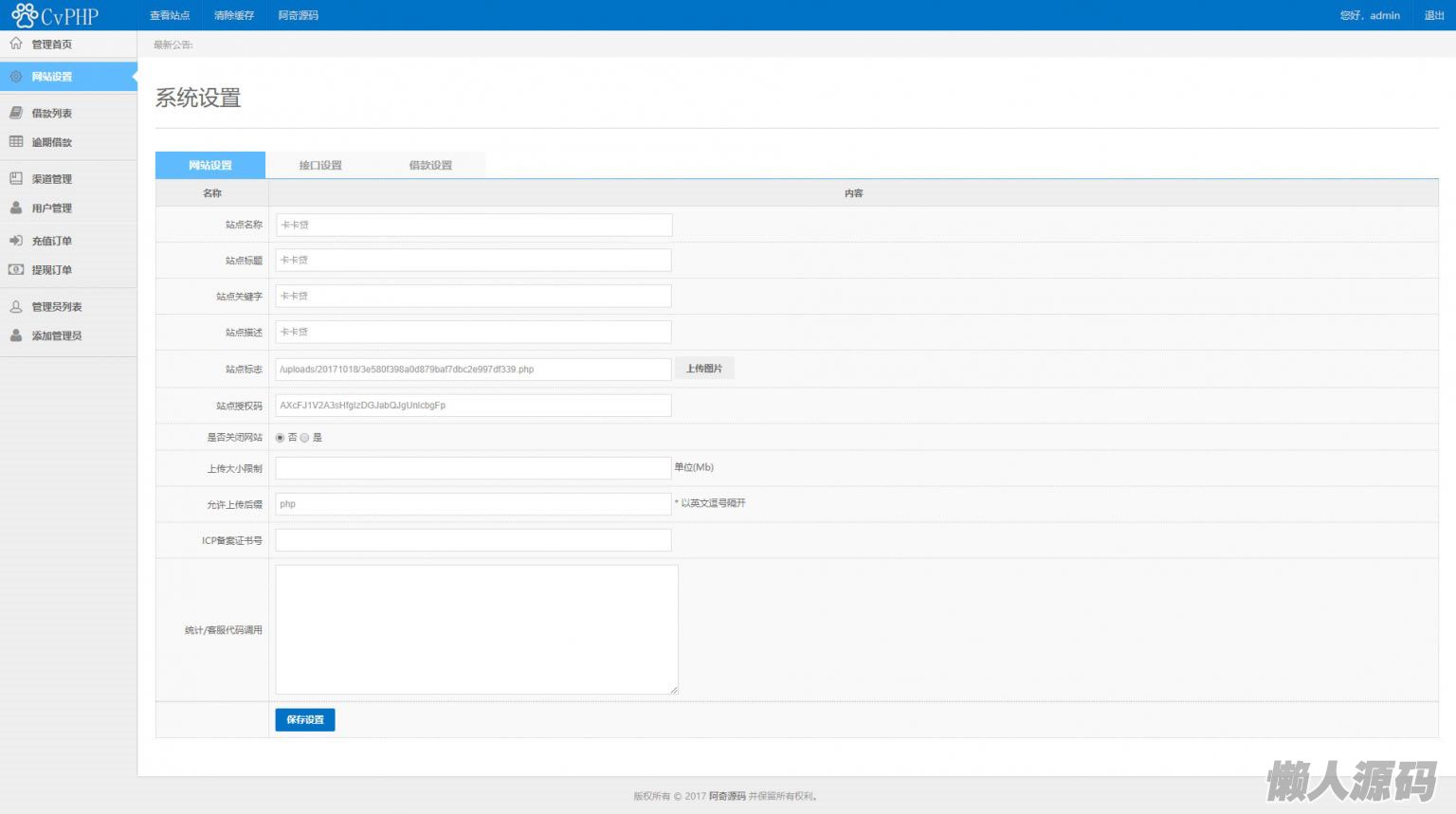Click the gear icon for 网站设置
The height and width of the screenshot is (814, 1456).
pyautogui.click(x=16, y=77)
